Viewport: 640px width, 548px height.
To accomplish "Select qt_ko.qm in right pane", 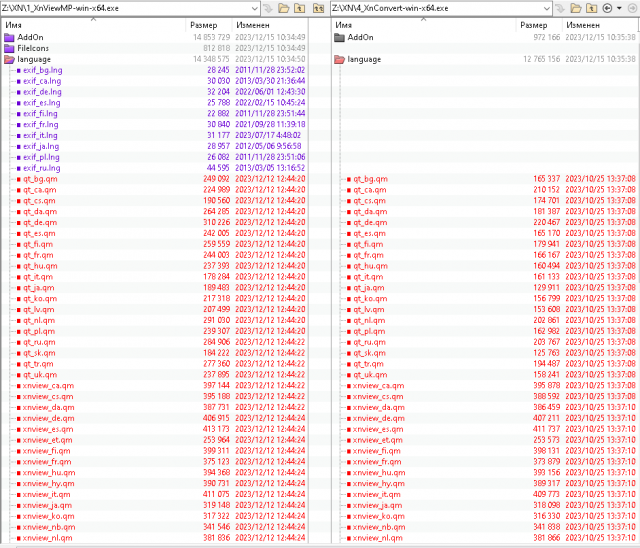I will tap(370, 299).
